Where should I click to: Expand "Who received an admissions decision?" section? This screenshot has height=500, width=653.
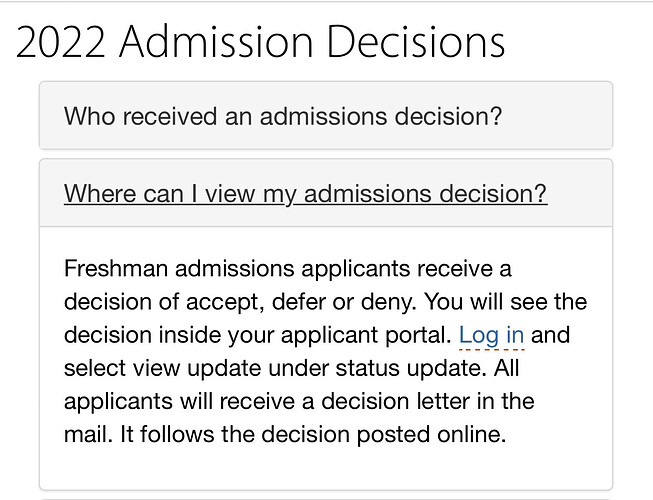282,116
